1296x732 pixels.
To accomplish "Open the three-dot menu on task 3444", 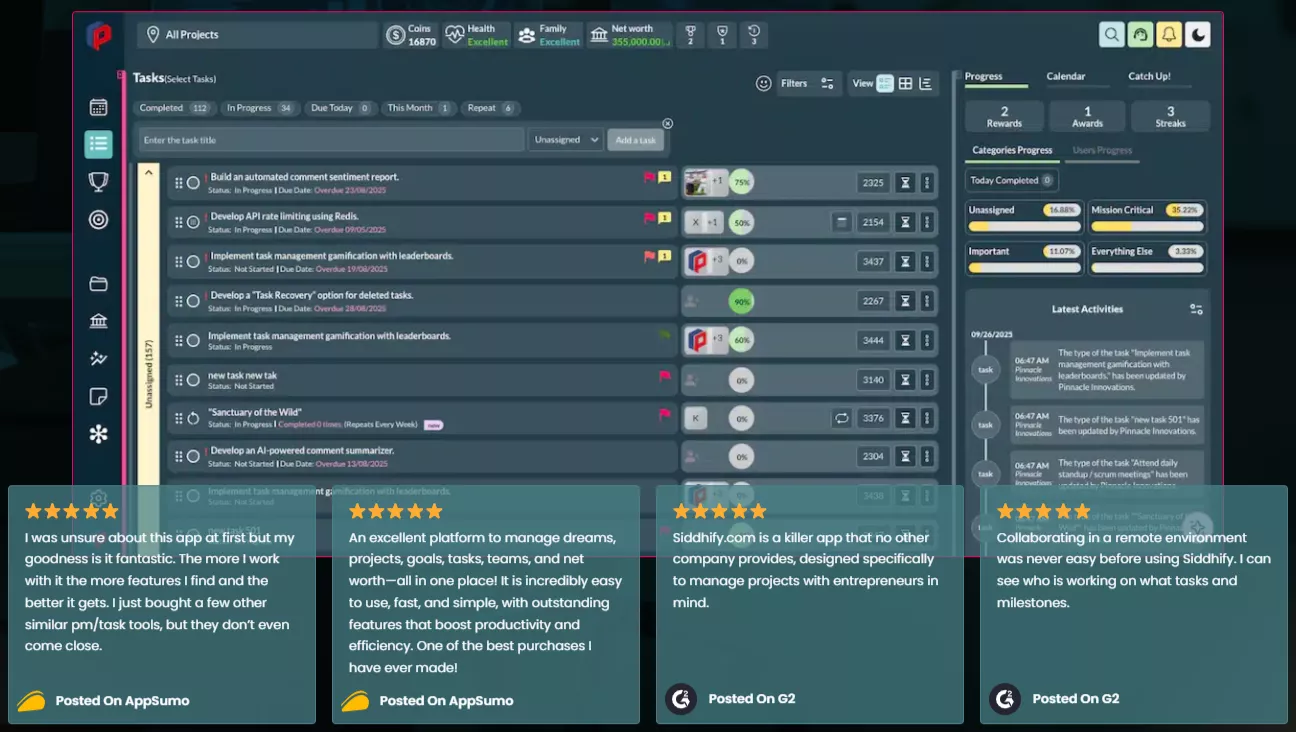I will coord(927,341).
